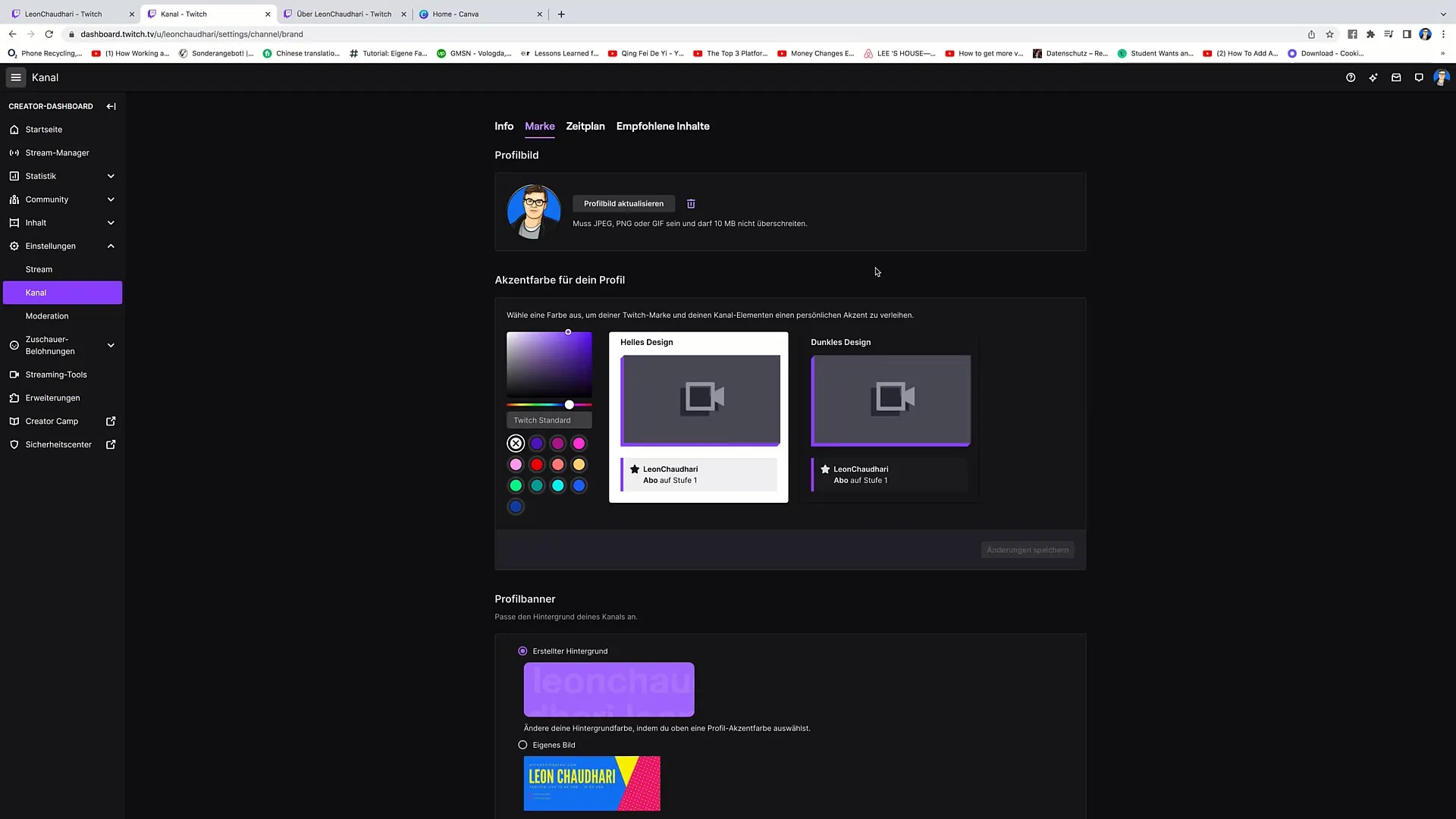1456x819 pixels.
Task: Navigate to Creator Camp external link
Action: (62, 420)
